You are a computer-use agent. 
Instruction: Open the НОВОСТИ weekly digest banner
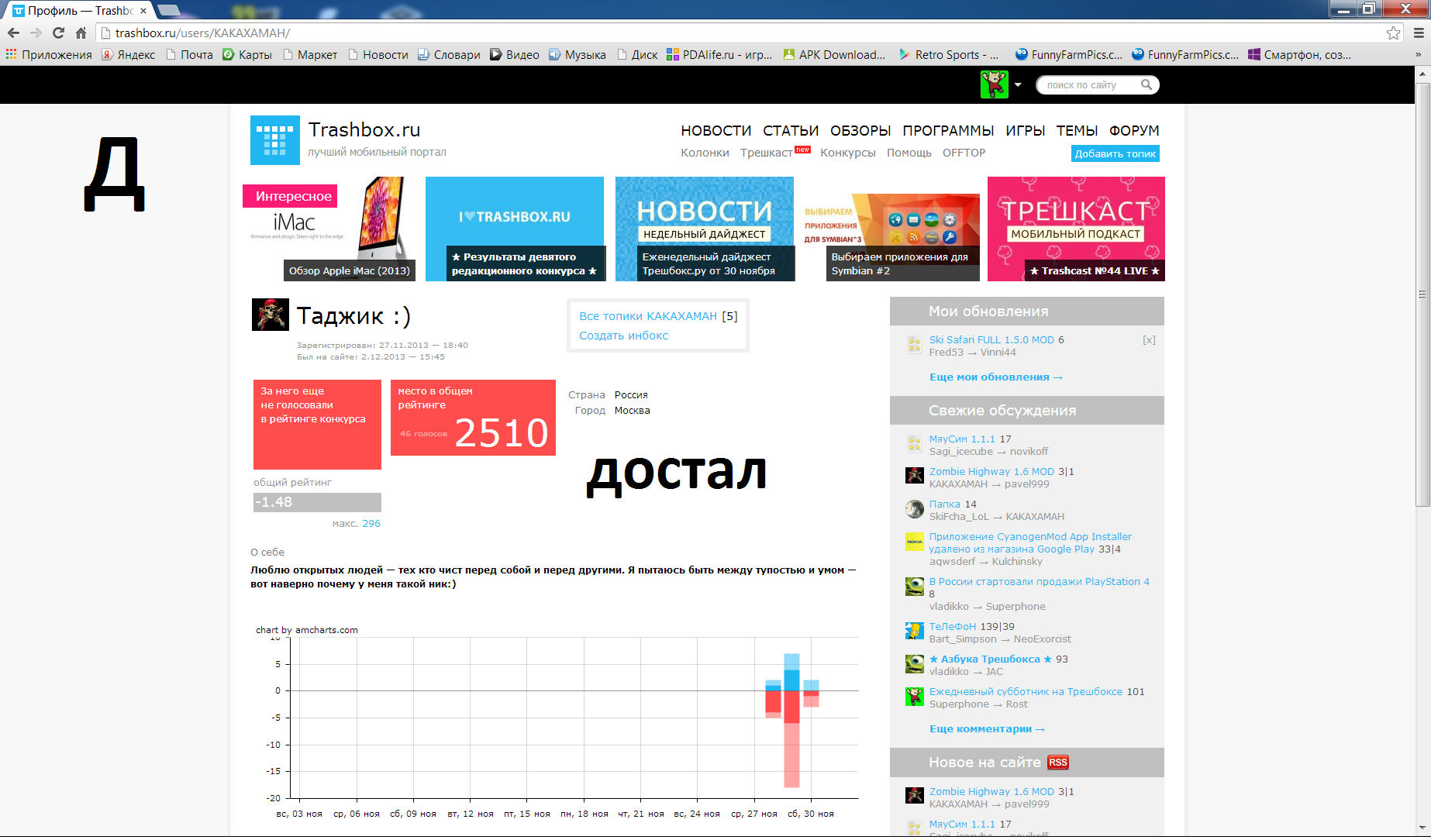[x=705, y=229]
